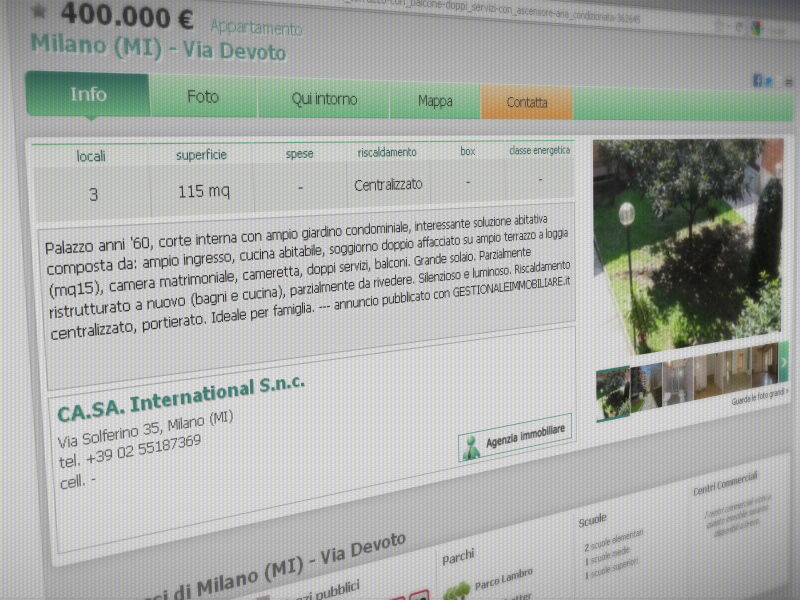Open the main garden courtyard photo
The width and height of the screenshot is (800, 600).
click(688, 245)
